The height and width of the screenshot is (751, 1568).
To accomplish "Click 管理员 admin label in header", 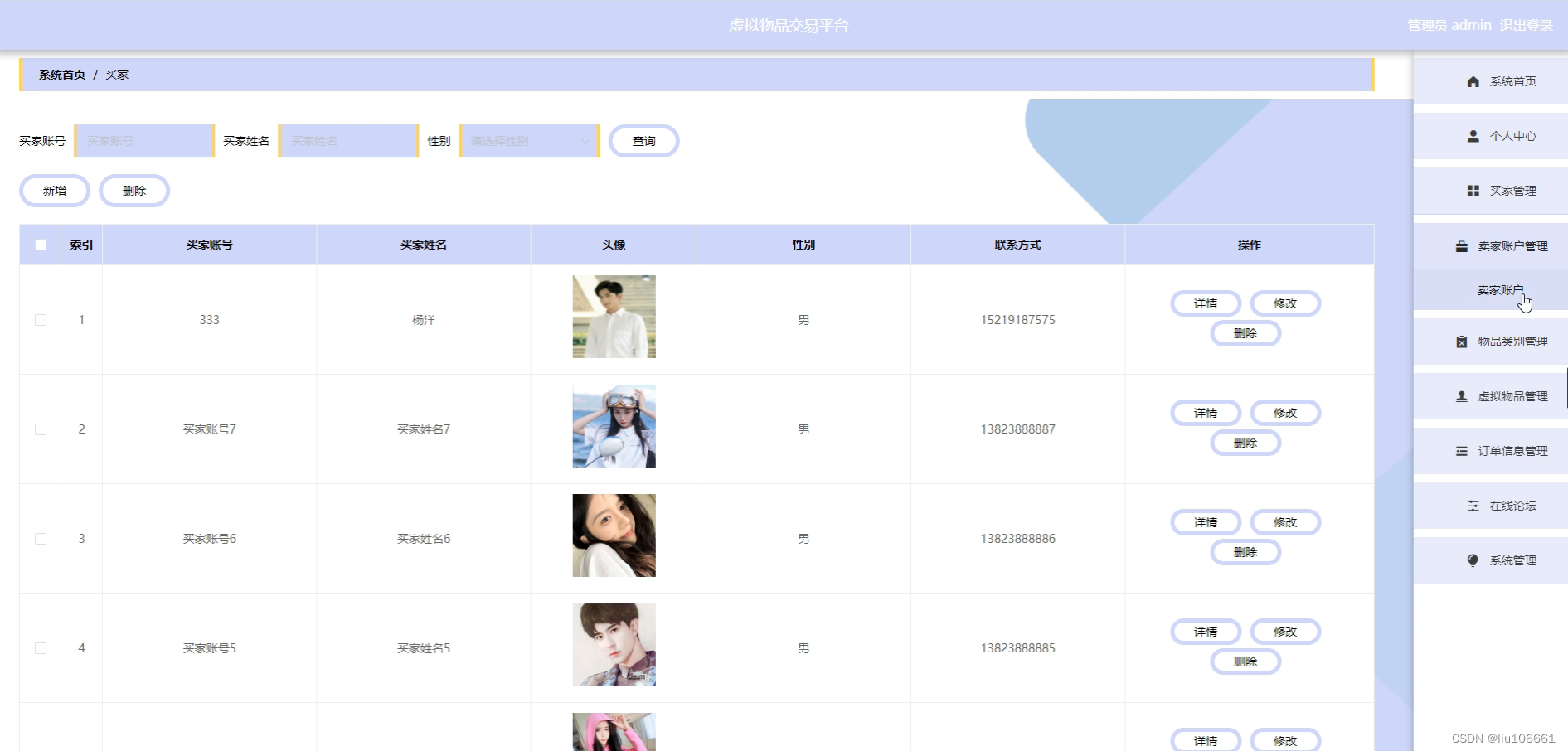I will [1449, 26].
